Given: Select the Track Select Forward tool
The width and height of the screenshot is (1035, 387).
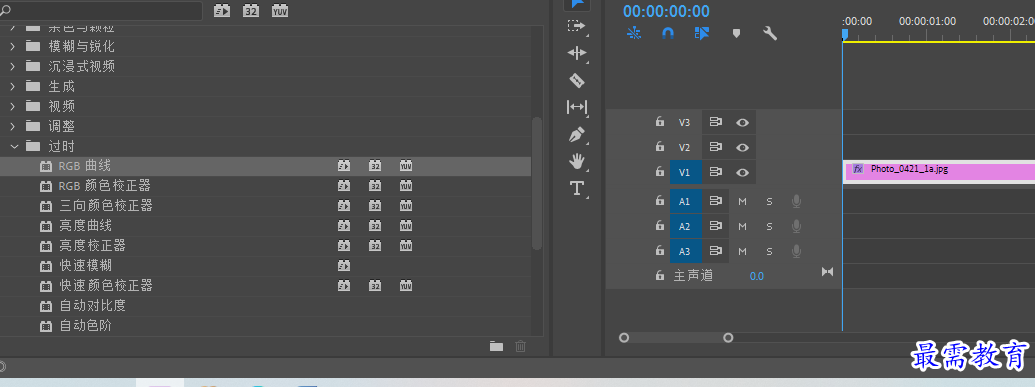Looking at the screenshot, I should 576,26.
